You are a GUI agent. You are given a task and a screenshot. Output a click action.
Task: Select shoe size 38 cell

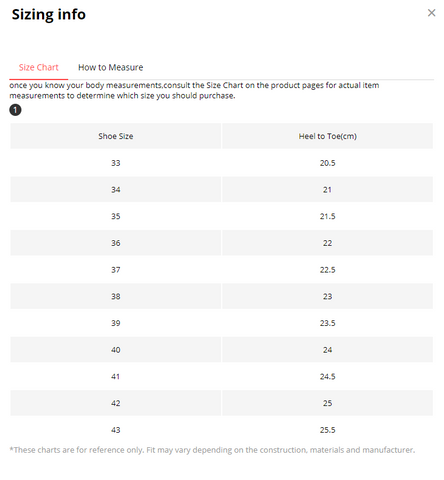[116, 296]
